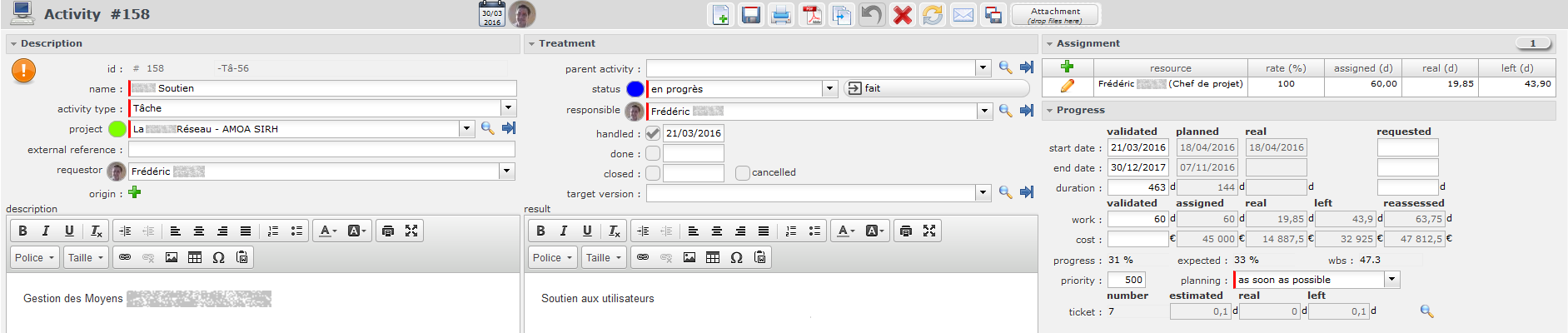Go to parent activity with blue arrow
This screenshot has width=1568, height=333.
(1027, 67)
